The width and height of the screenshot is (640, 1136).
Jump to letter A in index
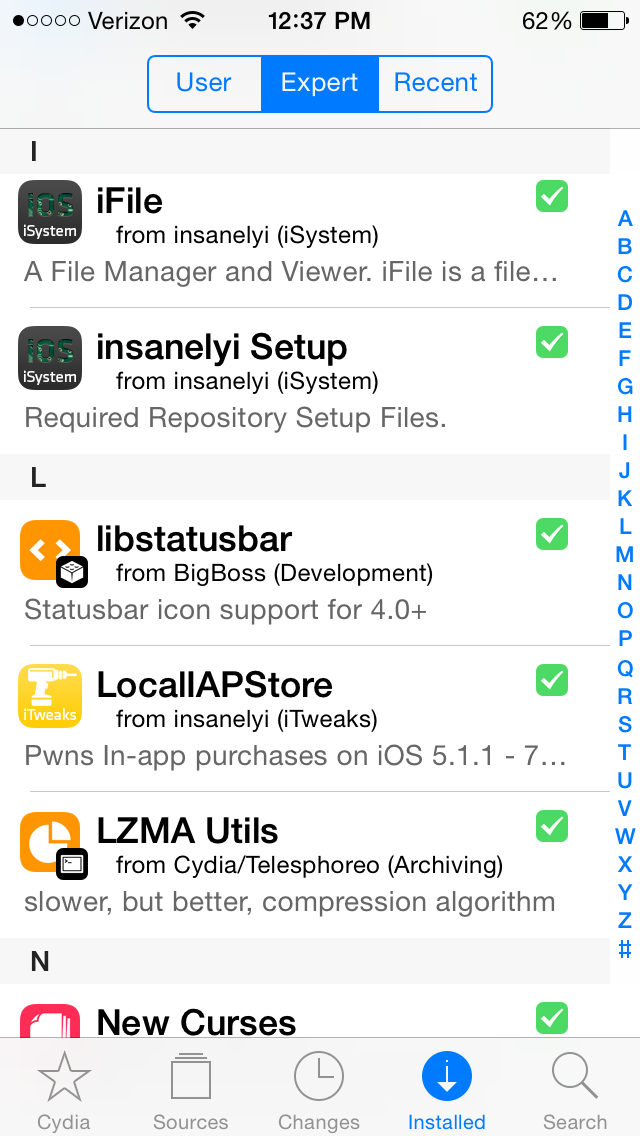(625, 218)
